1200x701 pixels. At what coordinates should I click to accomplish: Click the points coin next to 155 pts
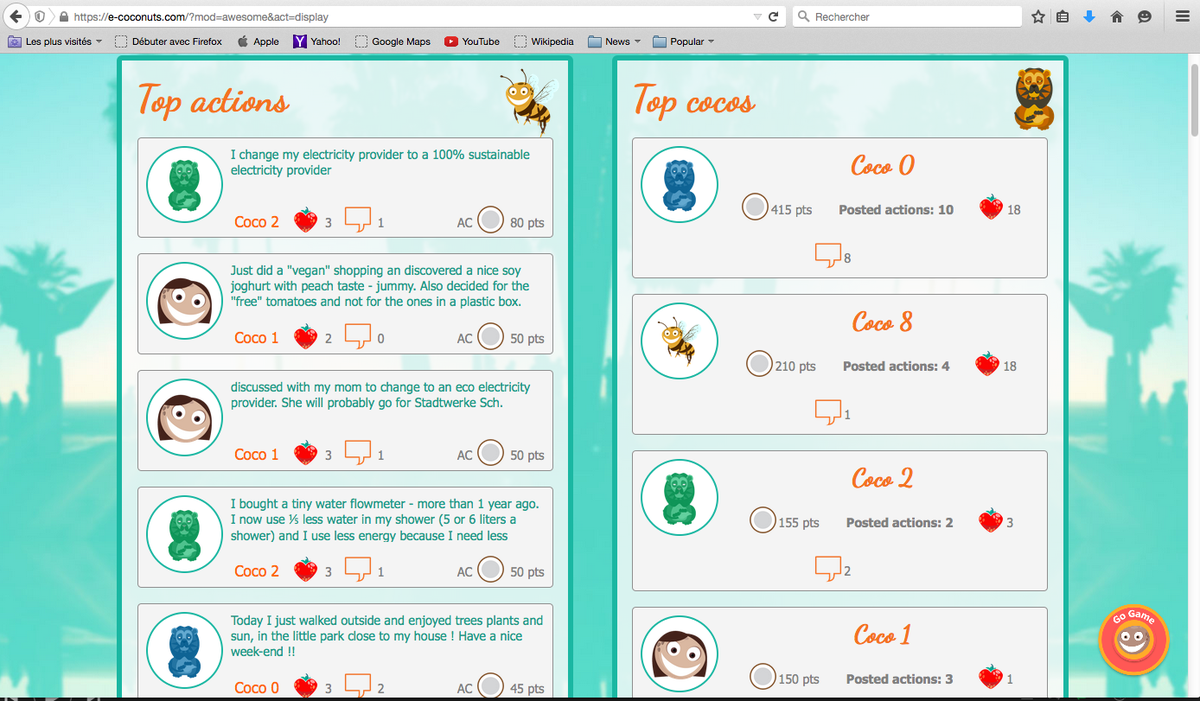[763, 520]
